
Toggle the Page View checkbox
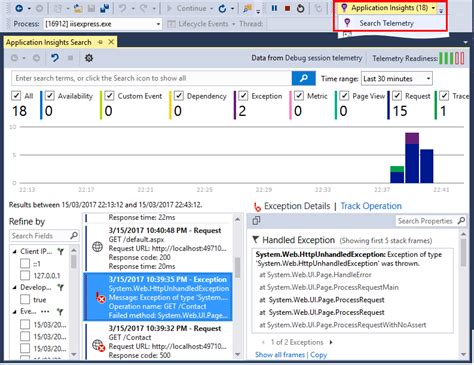344,96
